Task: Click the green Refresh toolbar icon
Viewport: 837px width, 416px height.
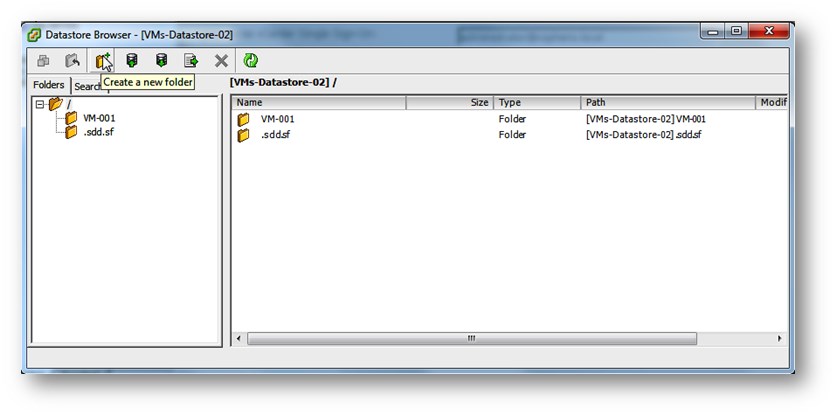Action: 250,61
